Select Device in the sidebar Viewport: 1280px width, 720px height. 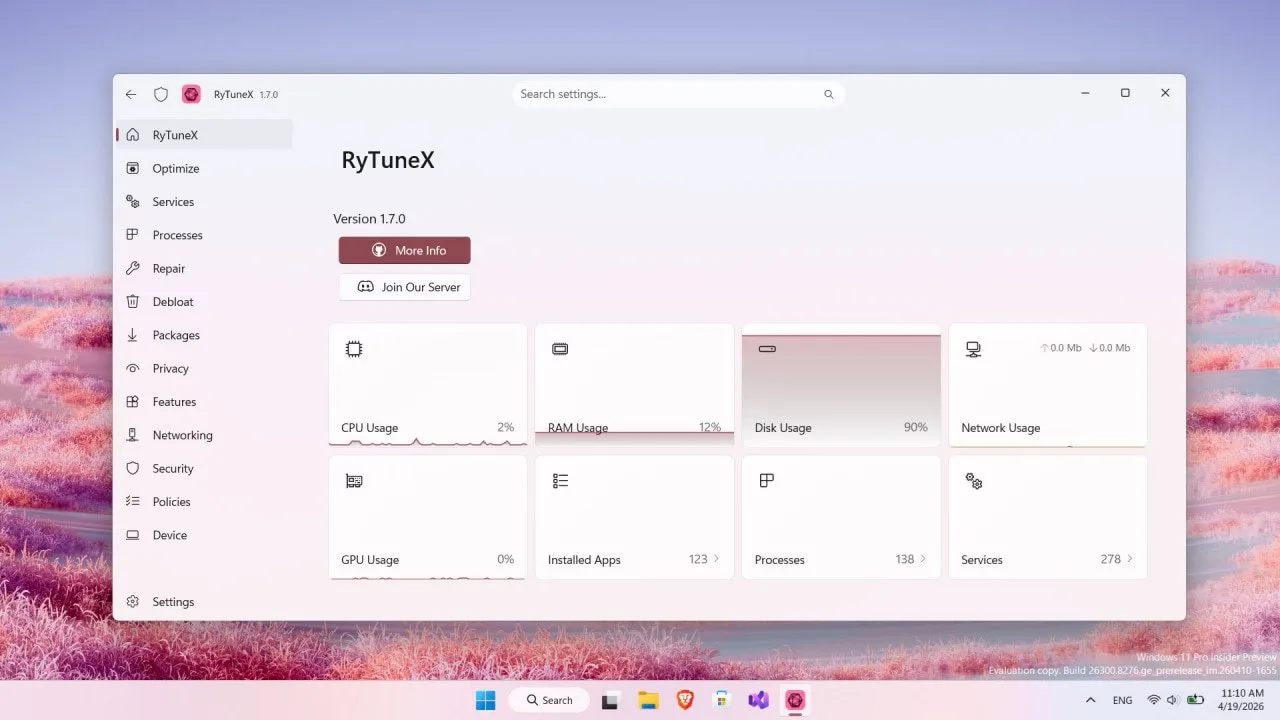pyautogui.click(x=204, y=535)
